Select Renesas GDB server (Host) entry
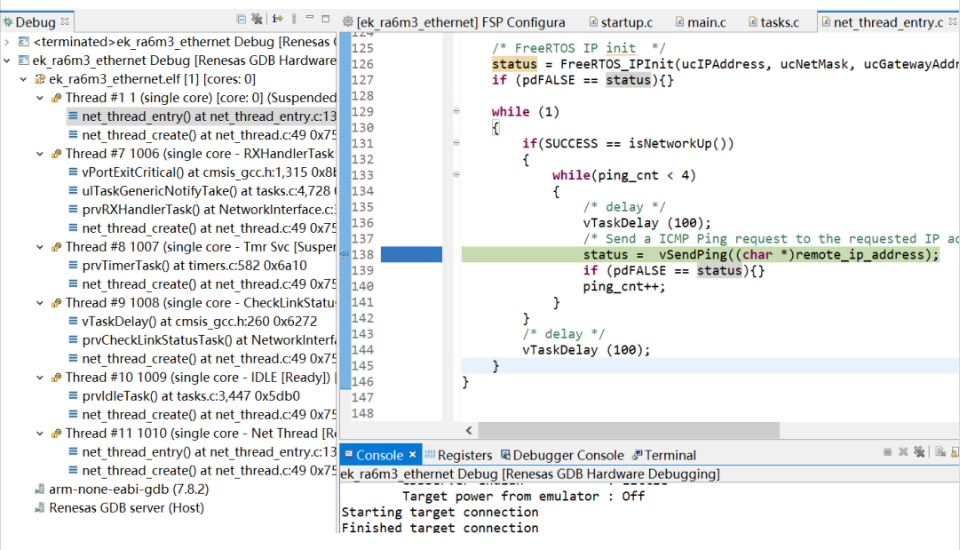 119,508
